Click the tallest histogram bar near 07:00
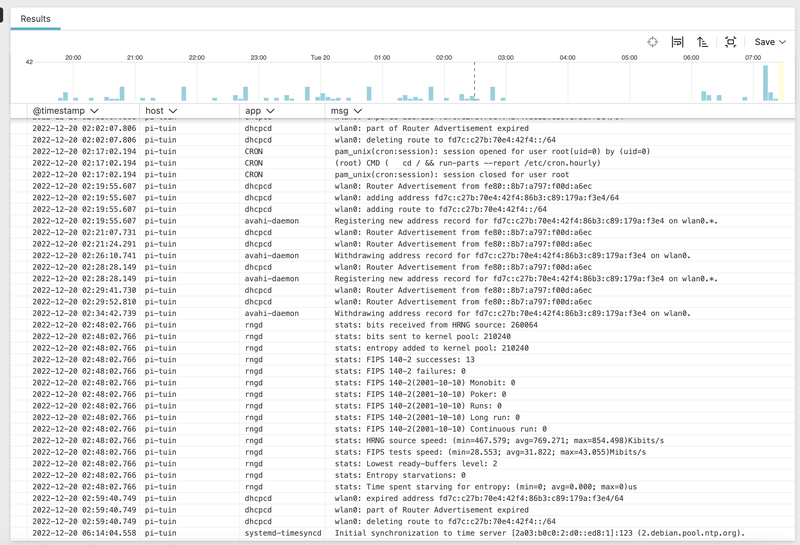The height and width of the screenshot is (545, 800). (x=765, y=83)
